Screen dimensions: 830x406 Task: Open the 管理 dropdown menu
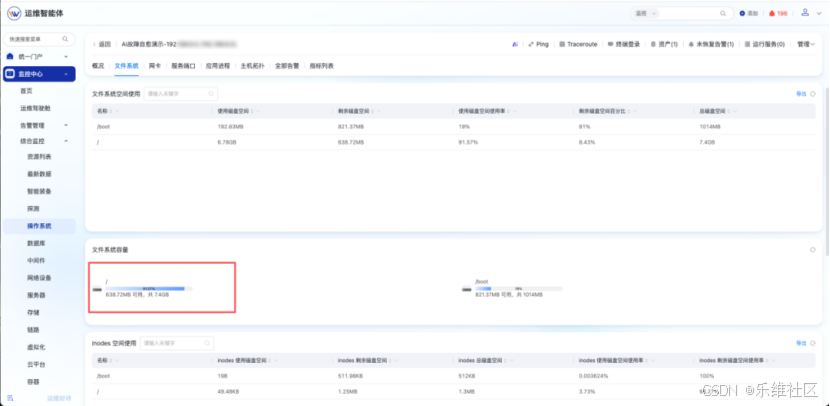pos(806,44)
